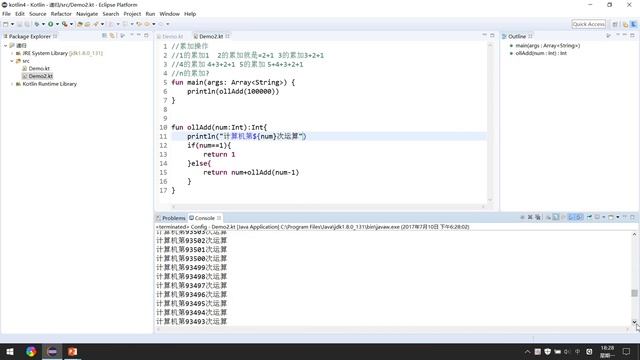Click console line containing 93500
640x360 pixels.
pos(191,258)
